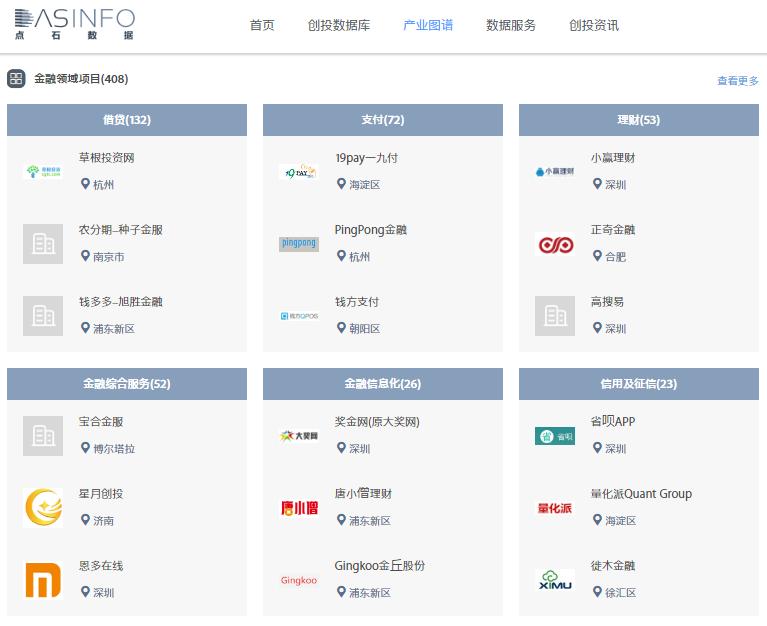Open the 小赢理财 project title
Image resolution: width=767 pixels, height=626 pixels.
coord(613,158)
